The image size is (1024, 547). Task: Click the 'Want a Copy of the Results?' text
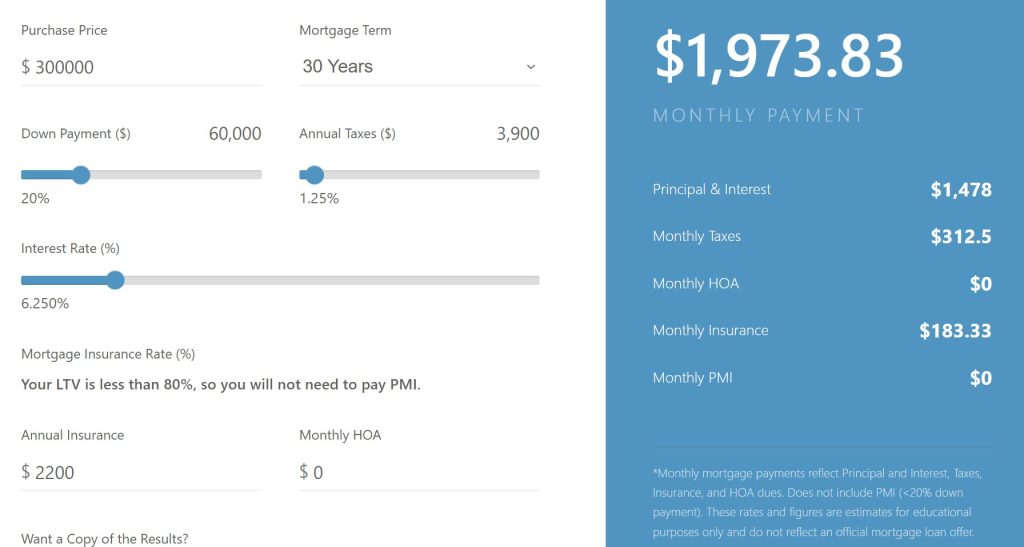[x=104, y=539]
